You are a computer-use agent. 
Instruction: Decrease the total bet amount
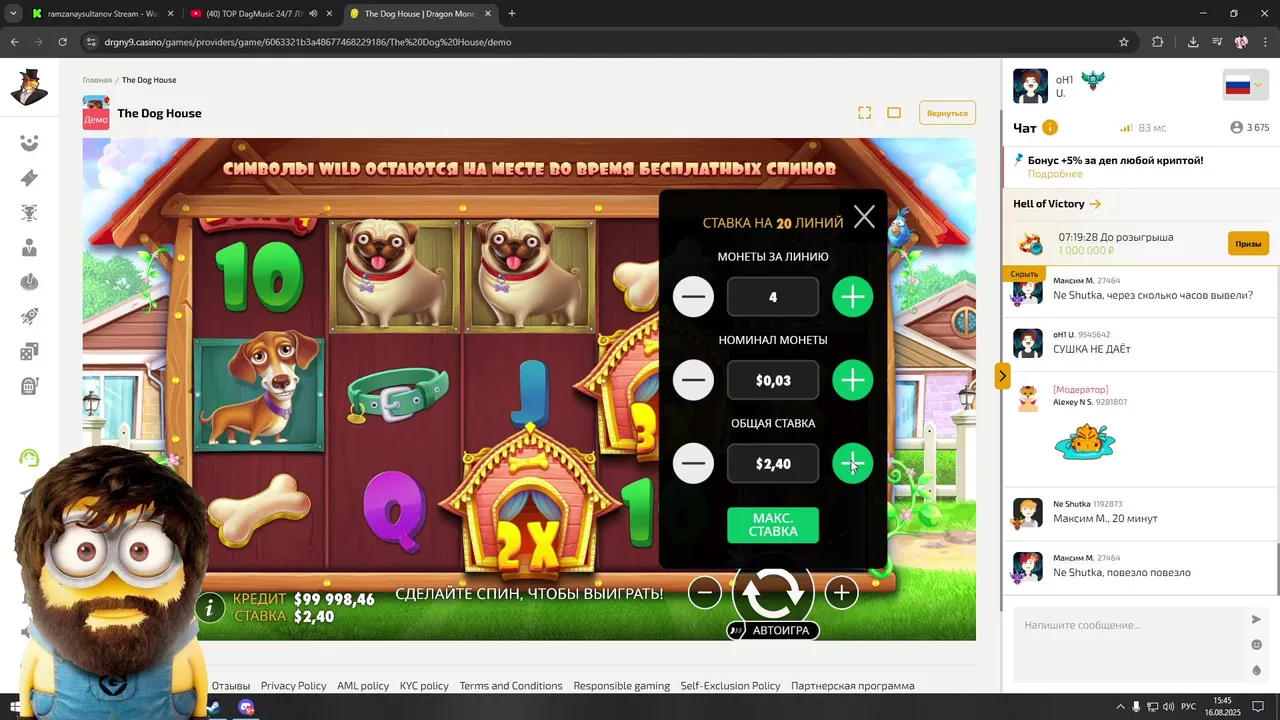pos(693,463)
